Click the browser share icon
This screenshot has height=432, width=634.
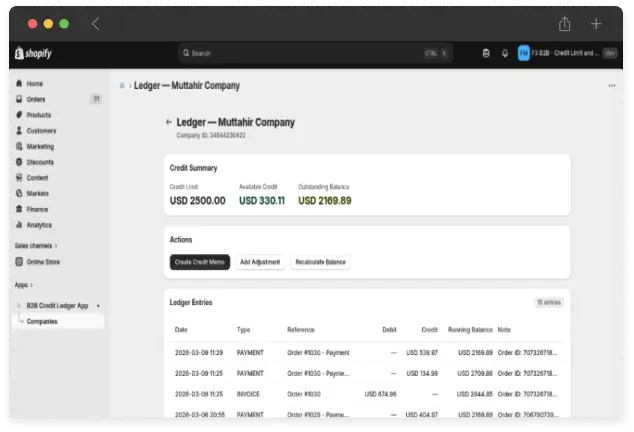click(564, 24)
